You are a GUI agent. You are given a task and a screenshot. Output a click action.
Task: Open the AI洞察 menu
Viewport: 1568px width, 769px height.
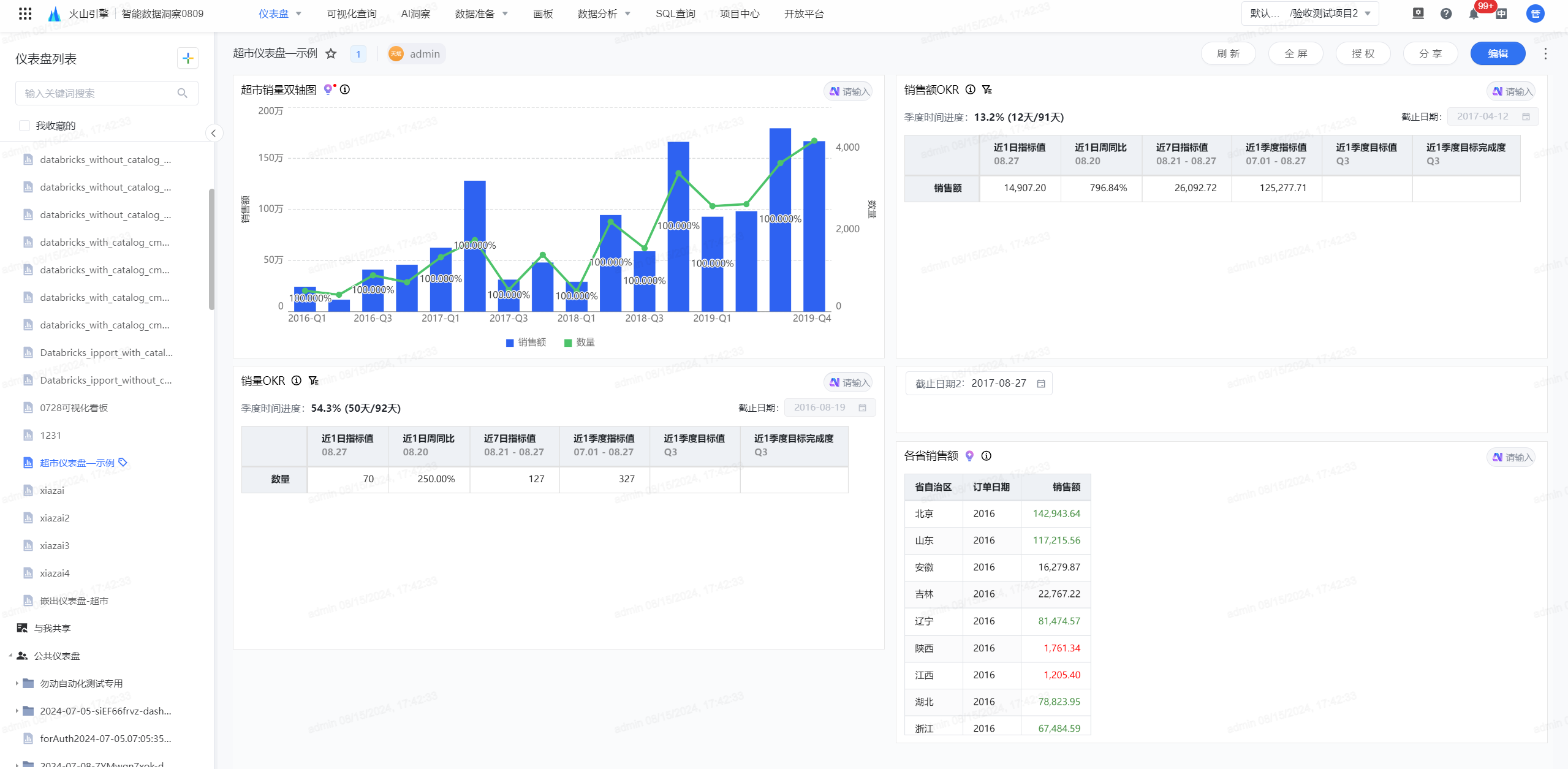pos(415,13)
